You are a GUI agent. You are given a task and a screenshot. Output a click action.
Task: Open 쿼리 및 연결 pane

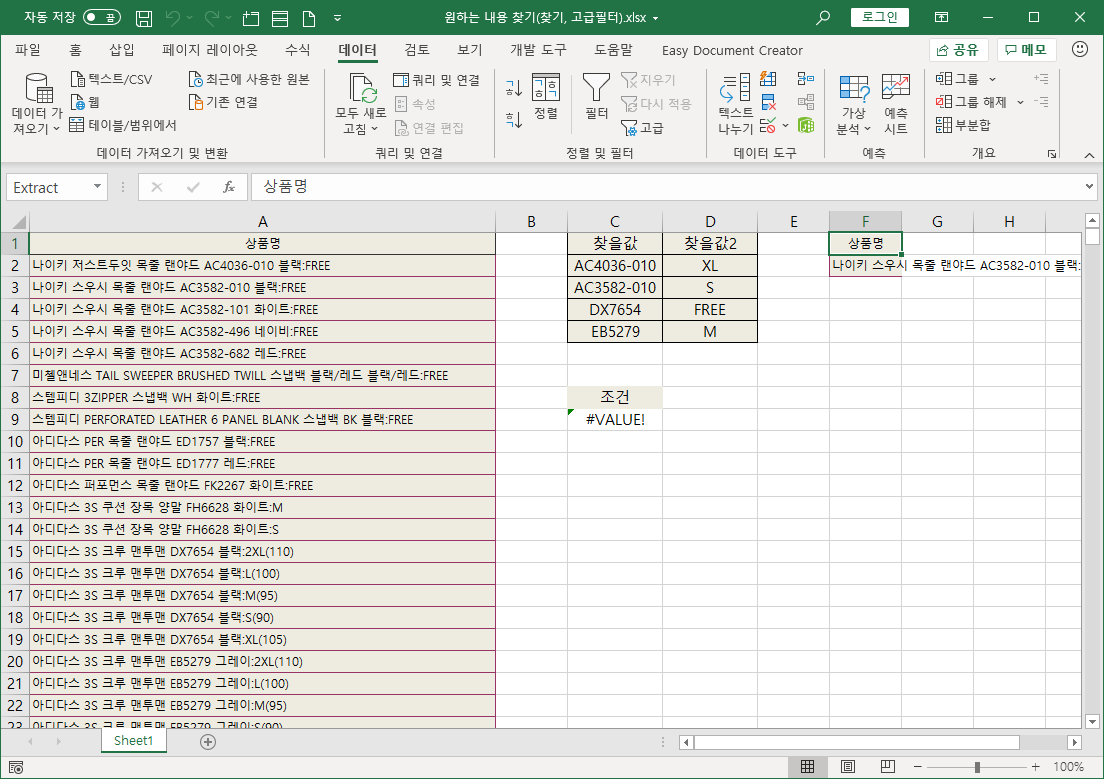coord(437,80)
